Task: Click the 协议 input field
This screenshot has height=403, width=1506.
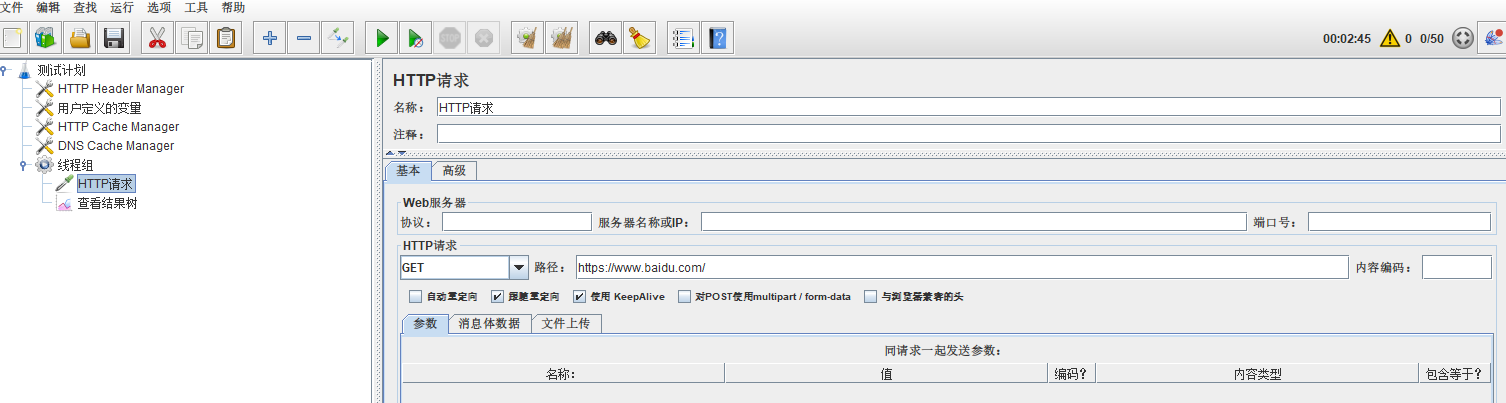Action: click(516, 222)
